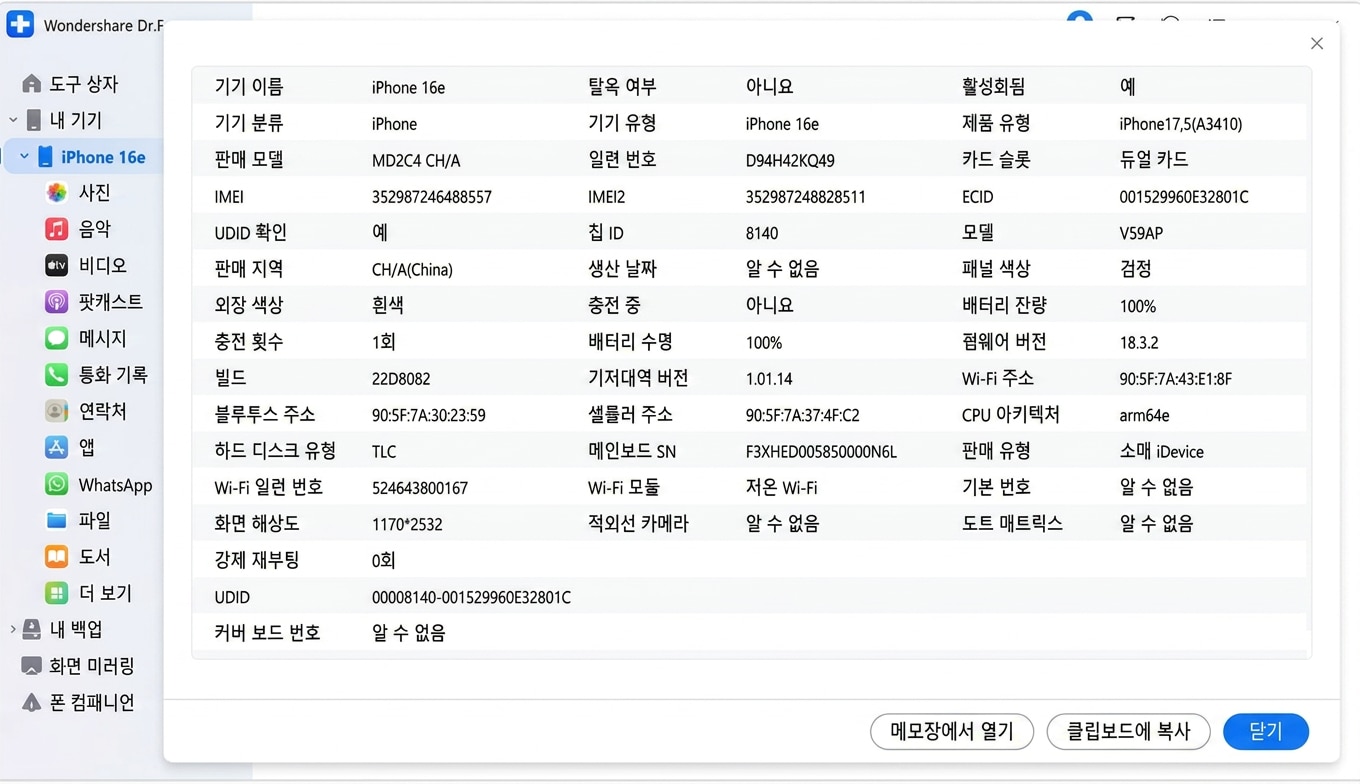Image resolution: width=1360 pixels, height=784 pixels.
Task: Click the 폰 컴패니언 icon
Action: coord(32,702)
